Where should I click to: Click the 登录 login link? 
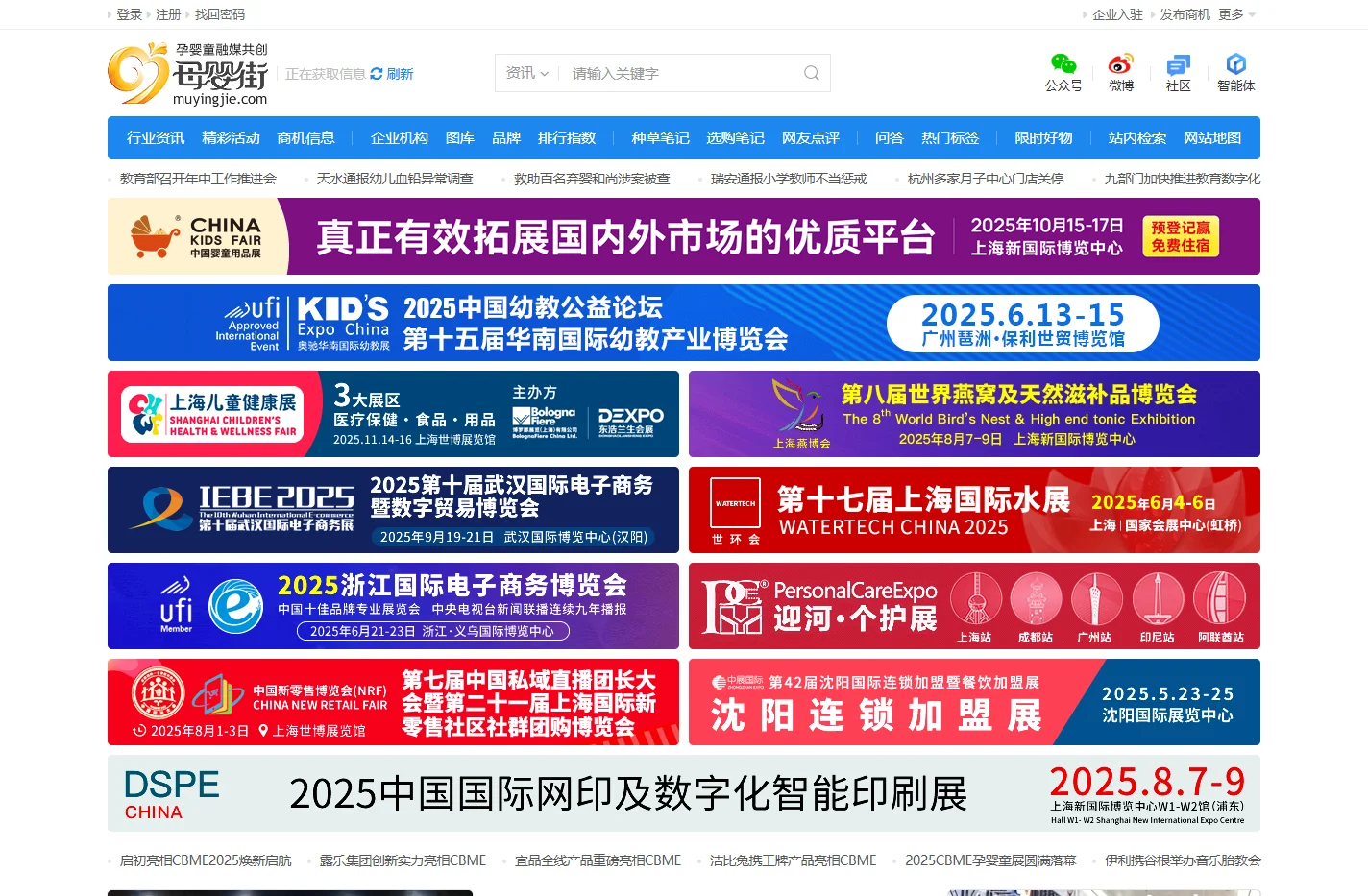coord(129,14)
